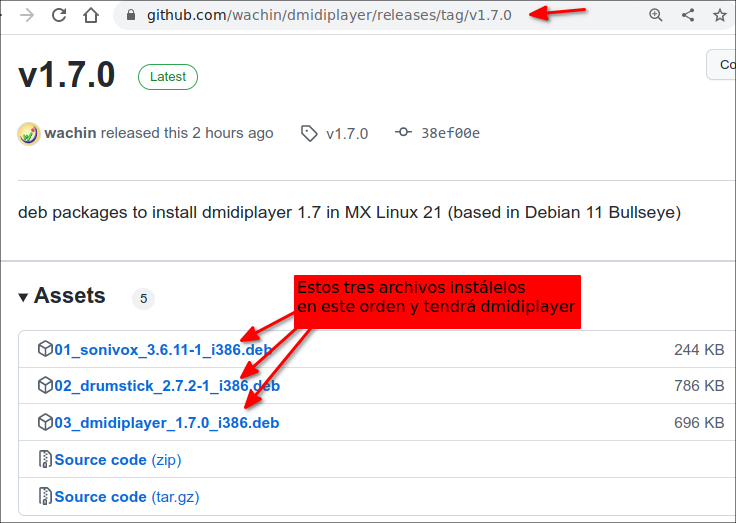The height and width of the screenshot is (523, 736).
Task: Open the v1.7.0 tag link
Action: pos(347,134)
